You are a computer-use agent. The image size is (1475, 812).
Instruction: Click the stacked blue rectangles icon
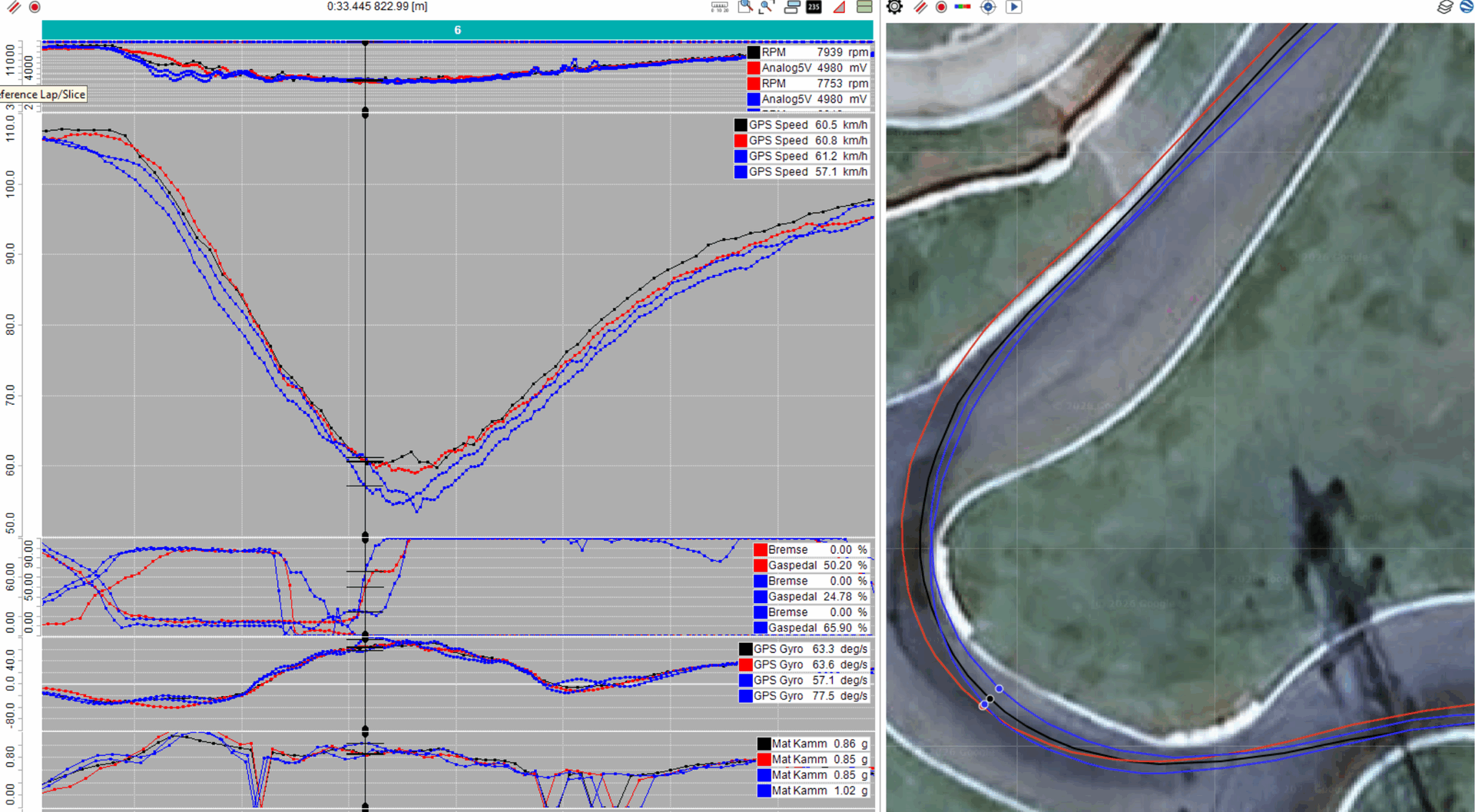(x=791, y=7)
